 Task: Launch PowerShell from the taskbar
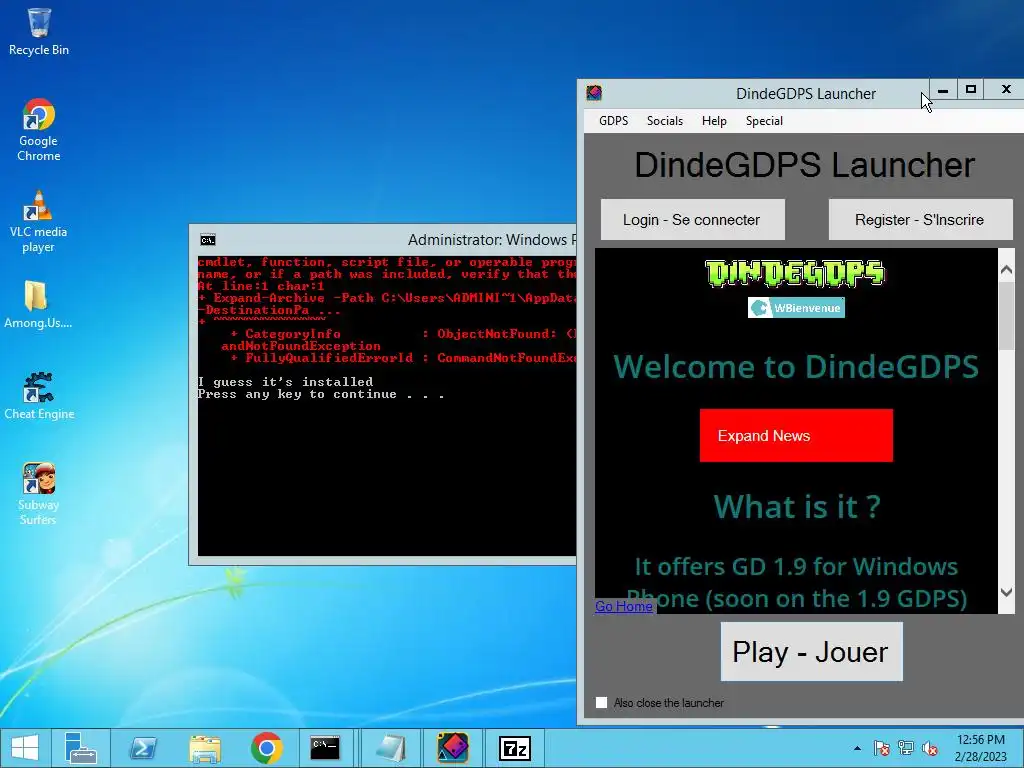[x=142, y=748]
